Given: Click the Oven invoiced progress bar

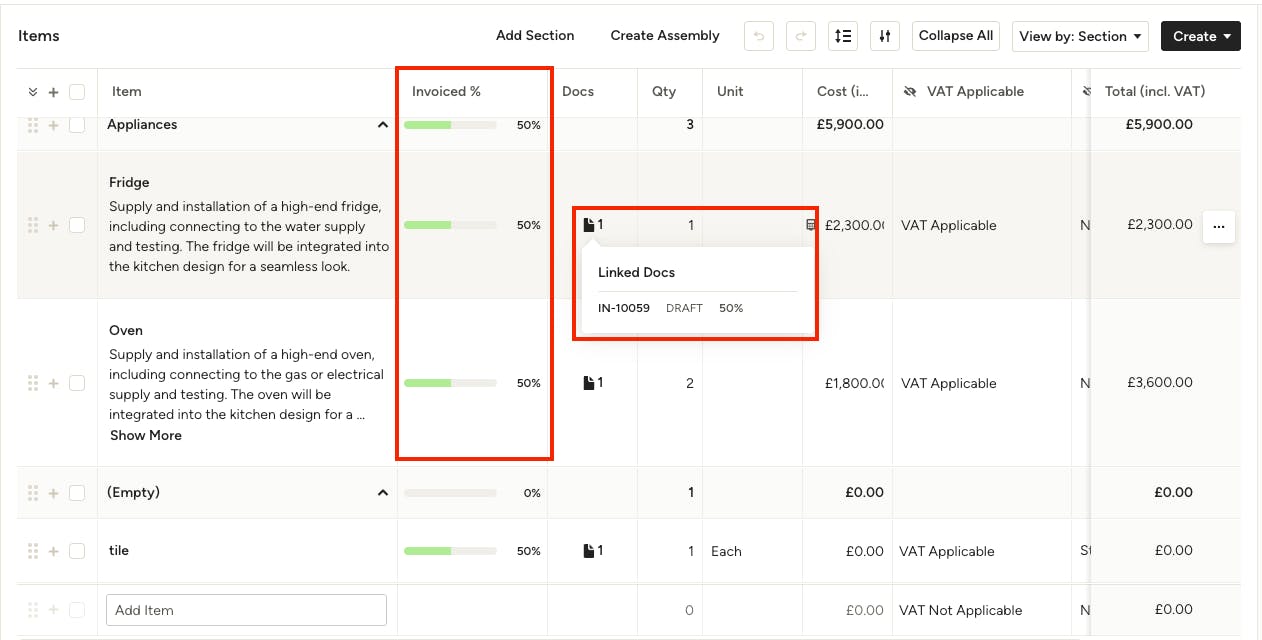Looking at the screenshot, I should (450, 383).
